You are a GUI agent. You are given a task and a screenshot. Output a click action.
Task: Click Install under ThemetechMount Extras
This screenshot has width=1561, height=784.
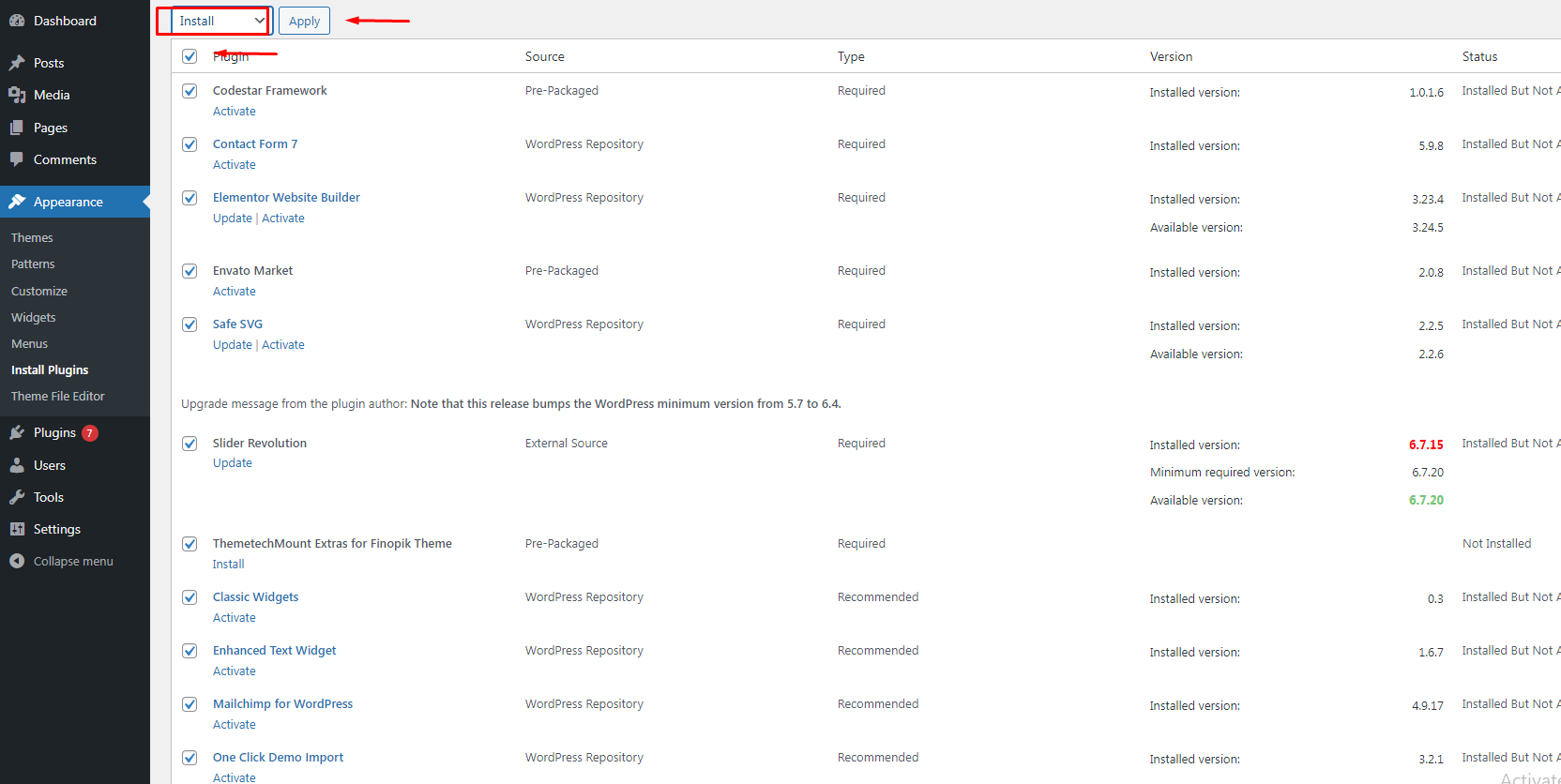pyautogui.click(x=228, y=564)
